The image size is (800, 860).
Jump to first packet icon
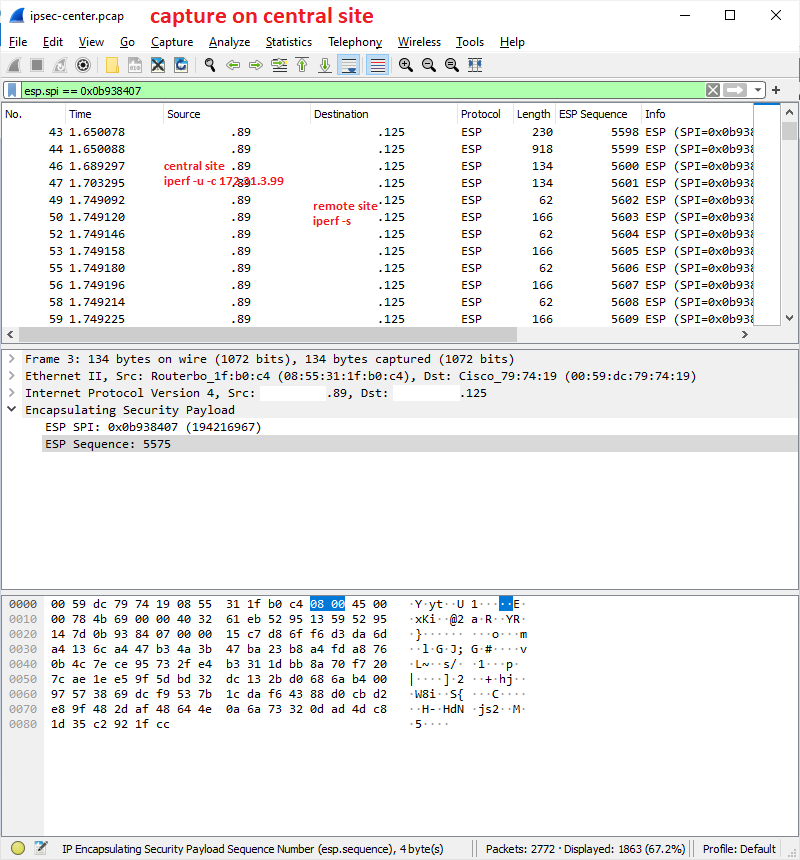[x=302, y=65]
